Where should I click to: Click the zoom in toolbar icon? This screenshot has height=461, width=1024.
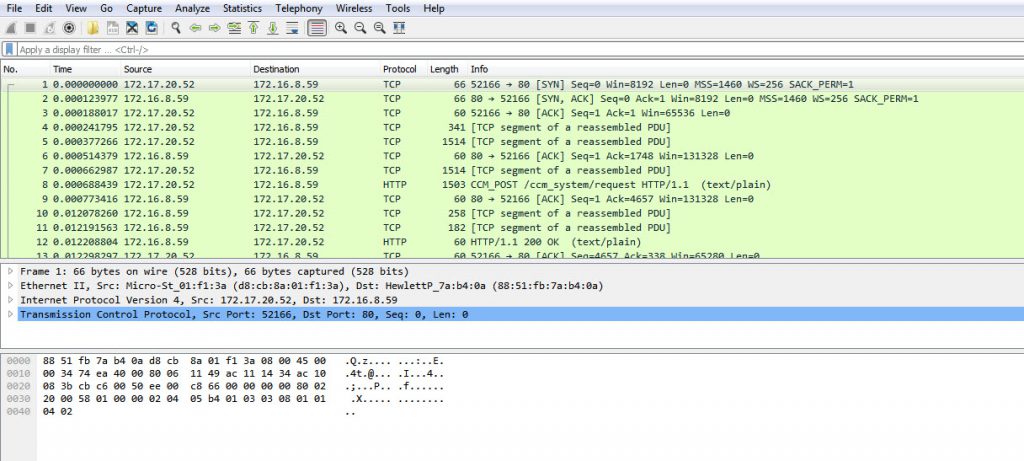coord(341,28)
